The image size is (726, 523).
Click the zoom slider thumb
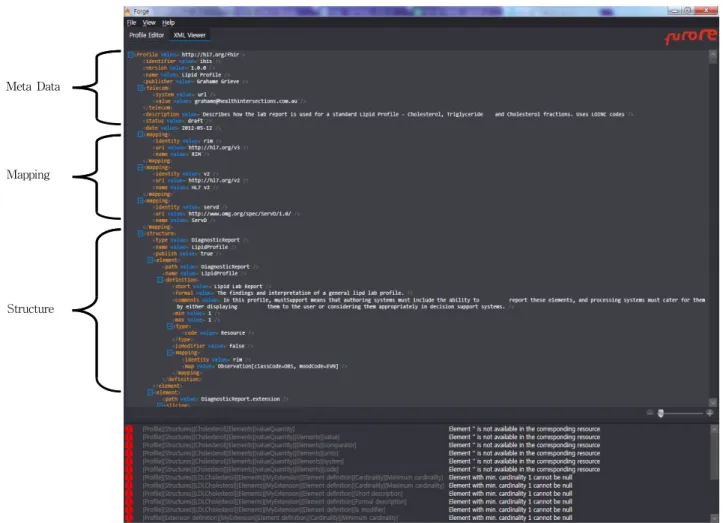click(x=661, y=413)
